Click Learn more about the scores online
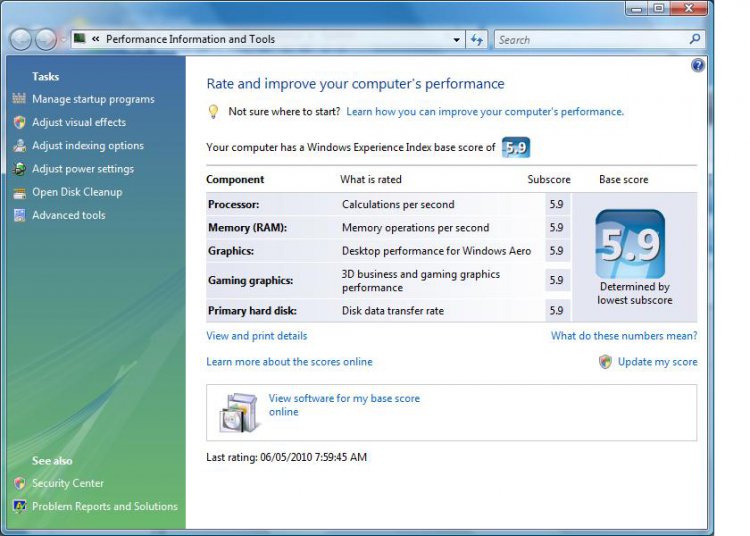 [289, 362]
